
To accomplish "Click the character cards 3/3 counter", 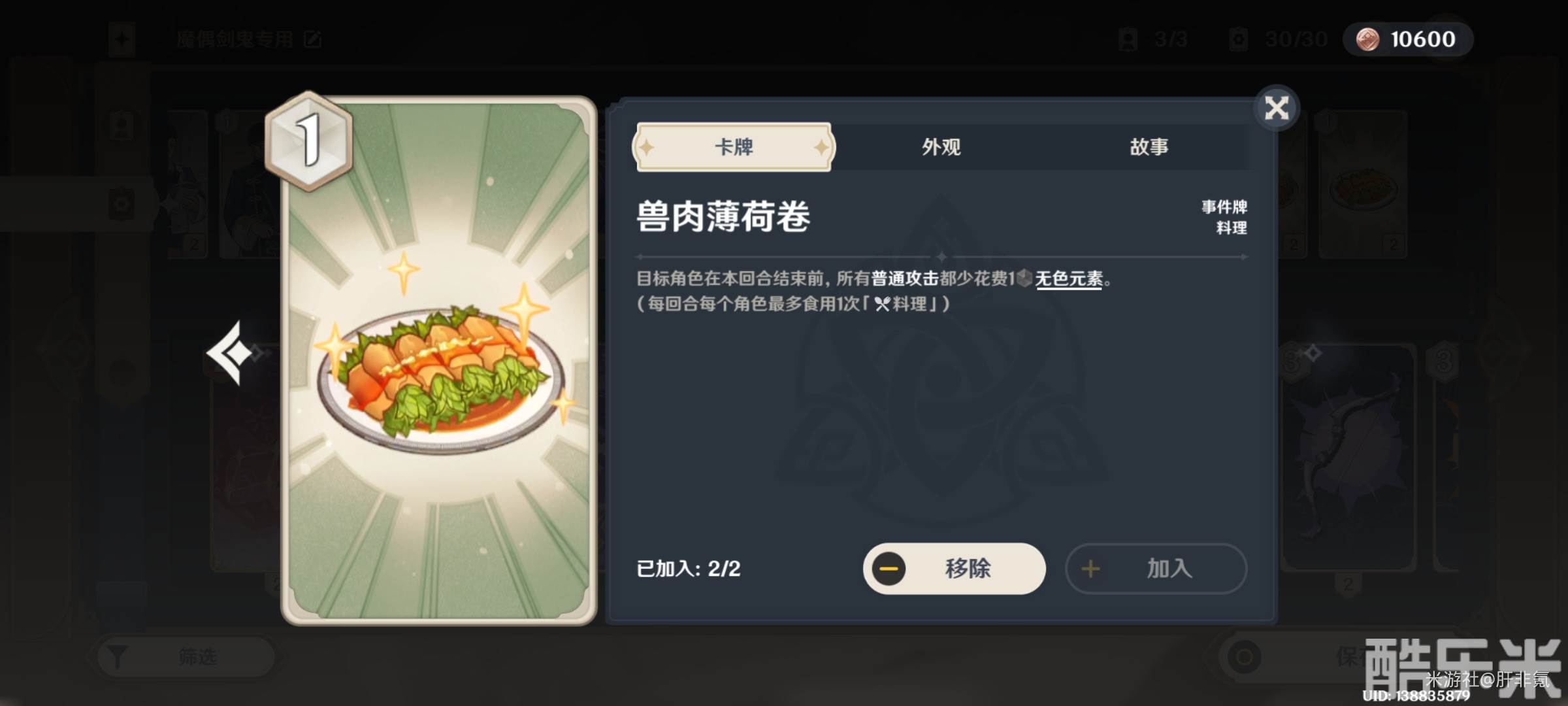I will (1152, 39).
